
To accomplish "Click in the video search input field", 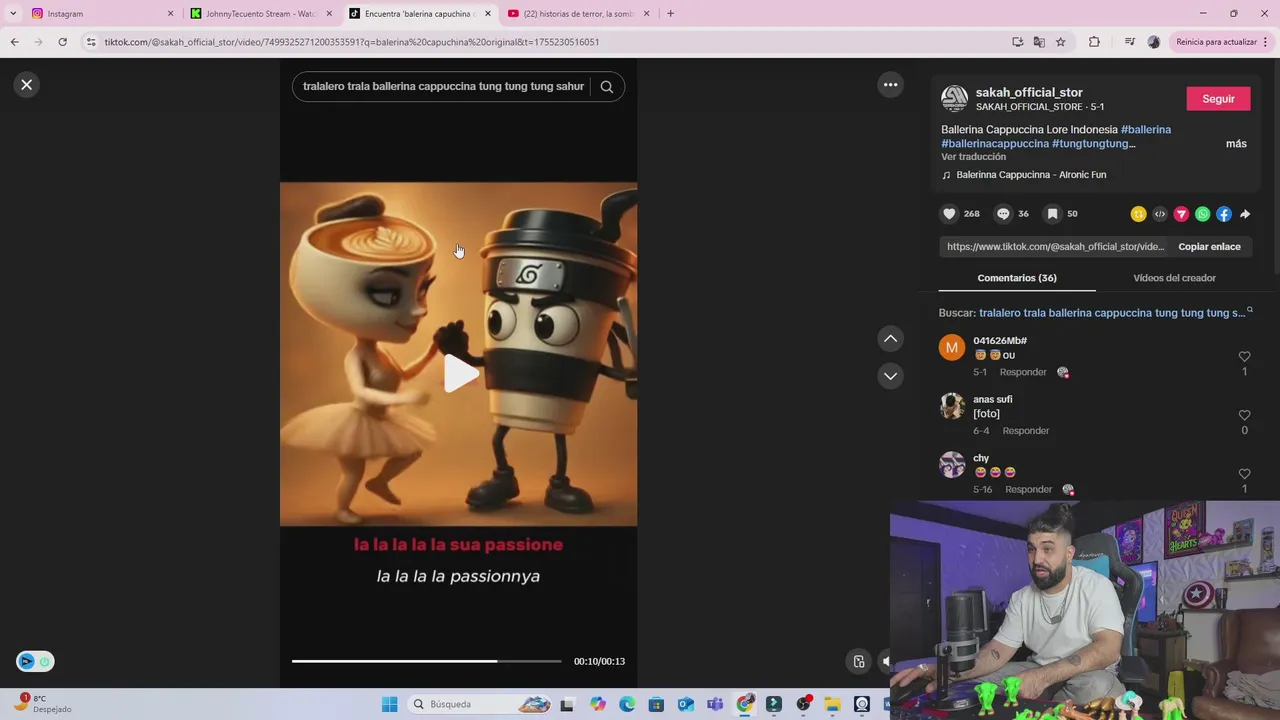I will pos(443,86).
